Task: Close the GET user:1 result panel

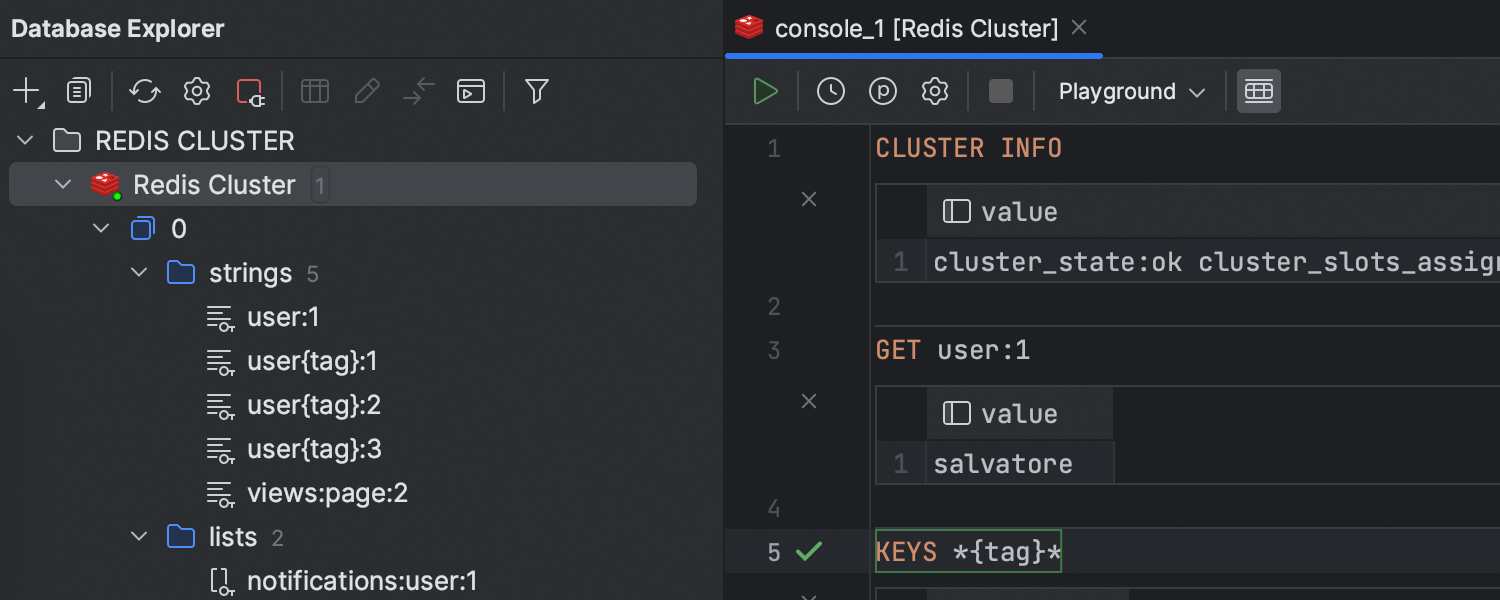Action: click(809, 401)
